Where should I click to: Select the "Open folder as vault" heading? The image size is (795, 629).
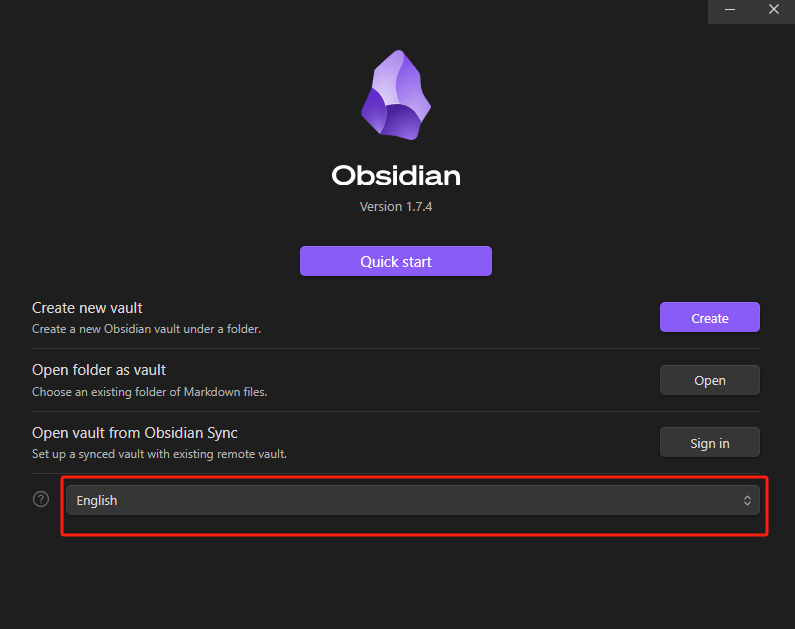pyautogui.click(x=99, y=370)
